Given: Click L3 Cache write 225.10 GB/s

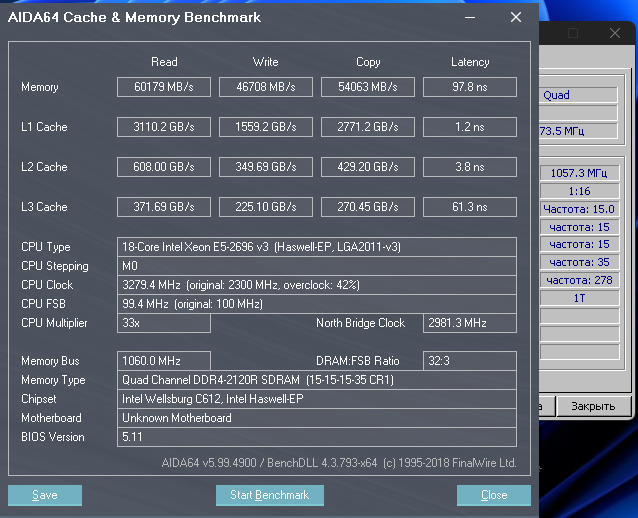Looking at the screenshot, I should (266, 207).
